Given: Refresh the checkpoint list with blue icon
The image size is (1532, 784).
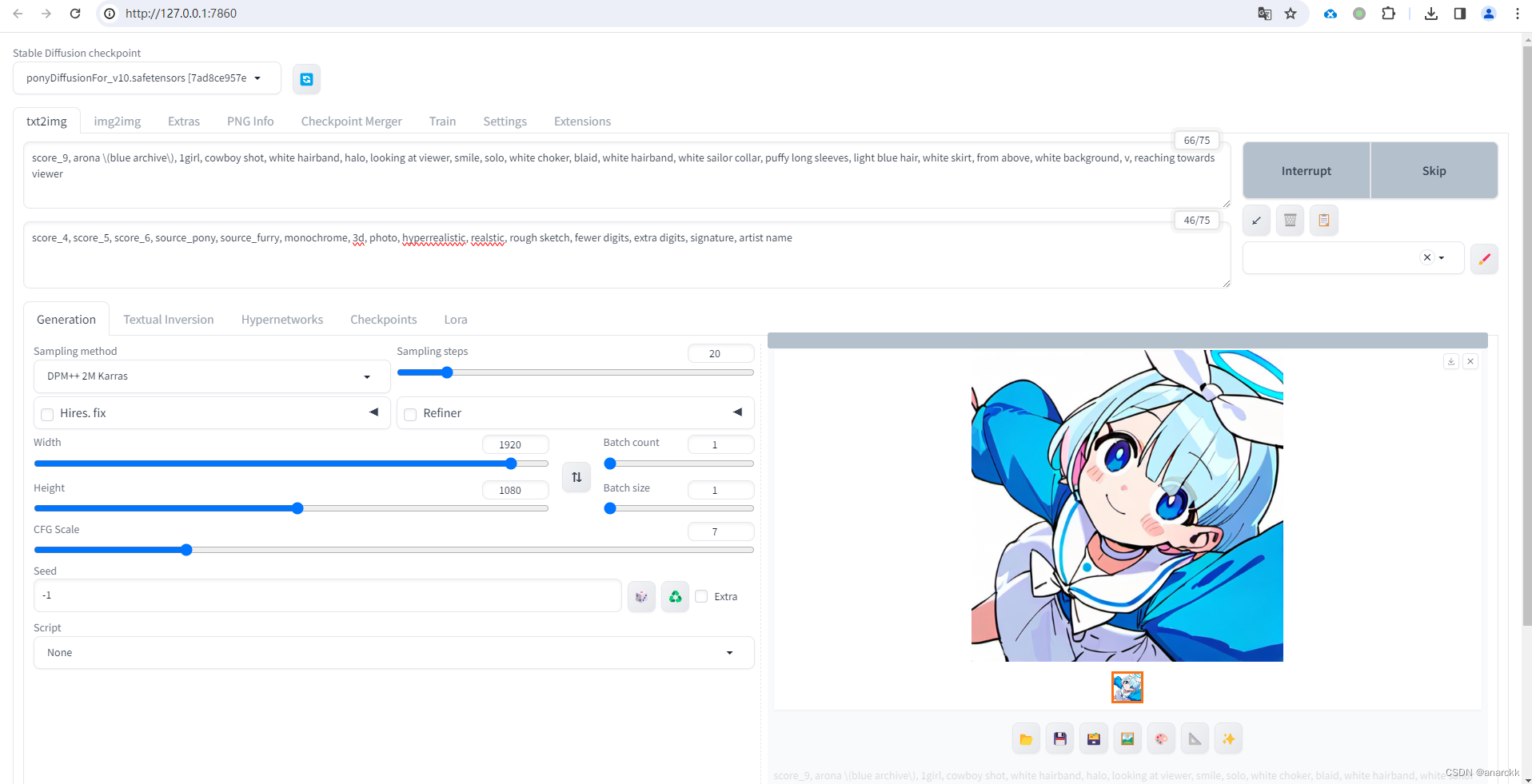Looking at the screenshot, I should pos(306,79).
